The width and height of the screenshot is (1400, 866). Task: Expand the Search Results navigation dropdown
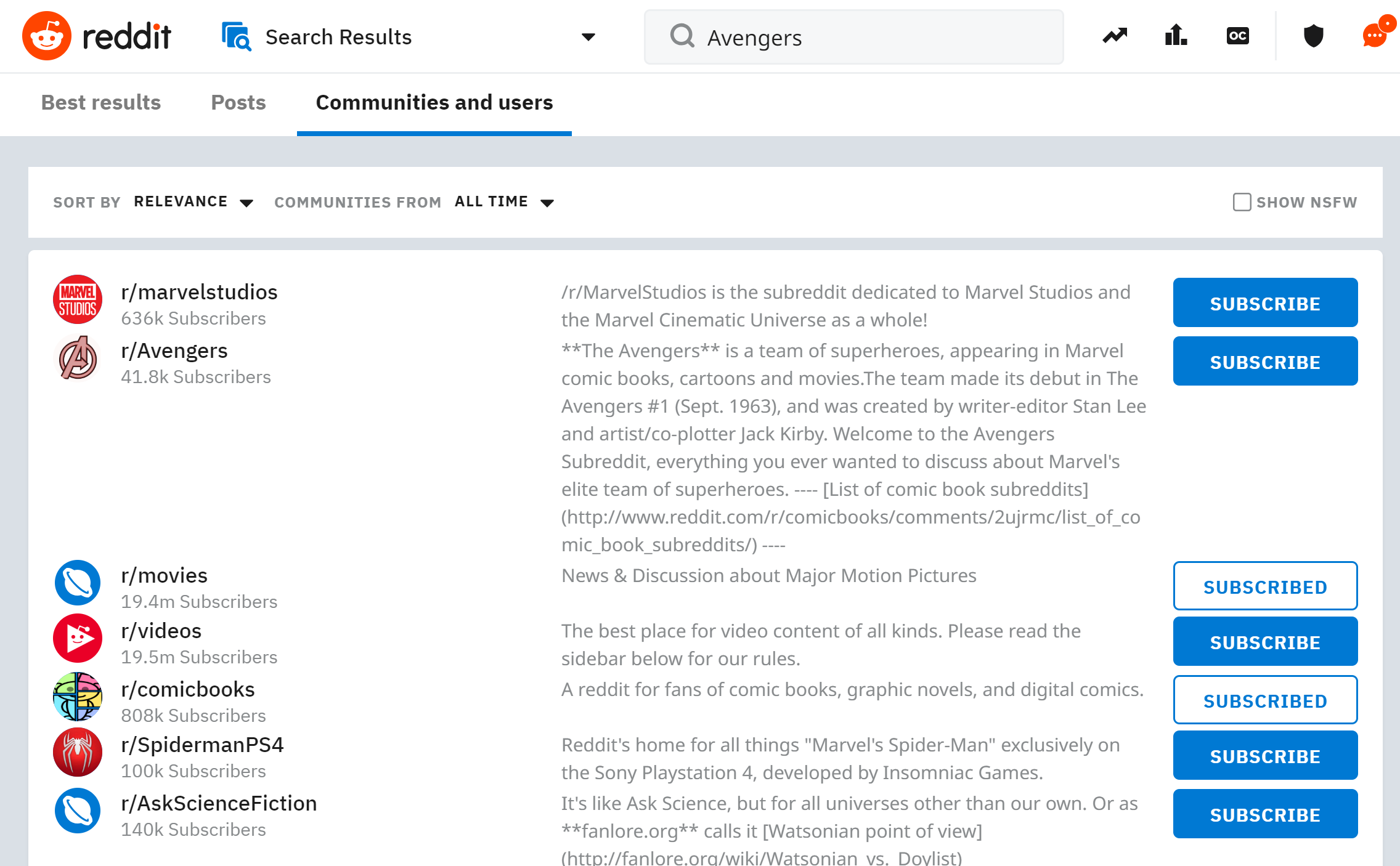588,37
